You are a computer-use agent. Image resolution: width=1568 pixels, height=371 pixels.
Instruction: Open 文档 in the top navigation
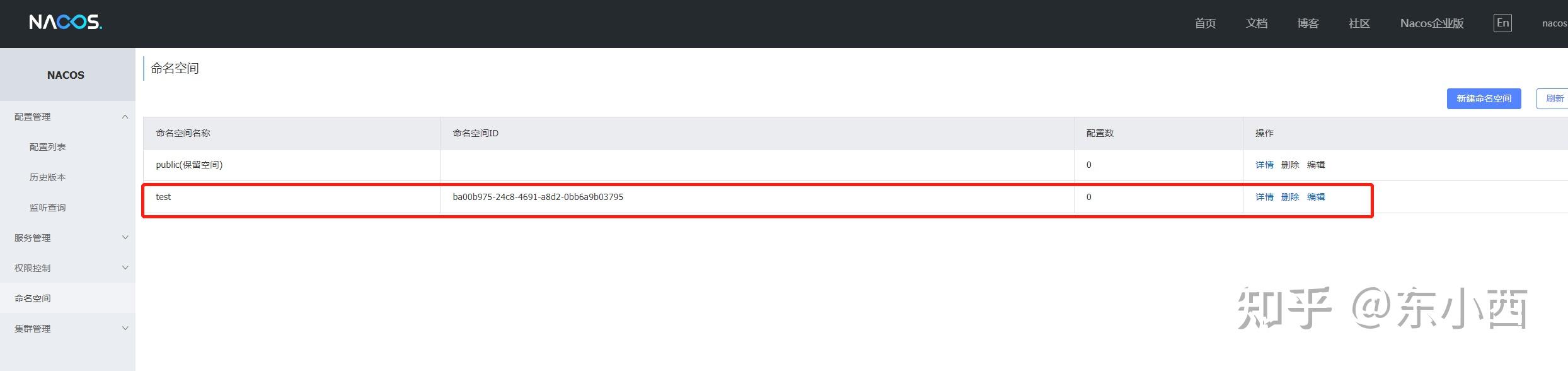point(1256,23)
